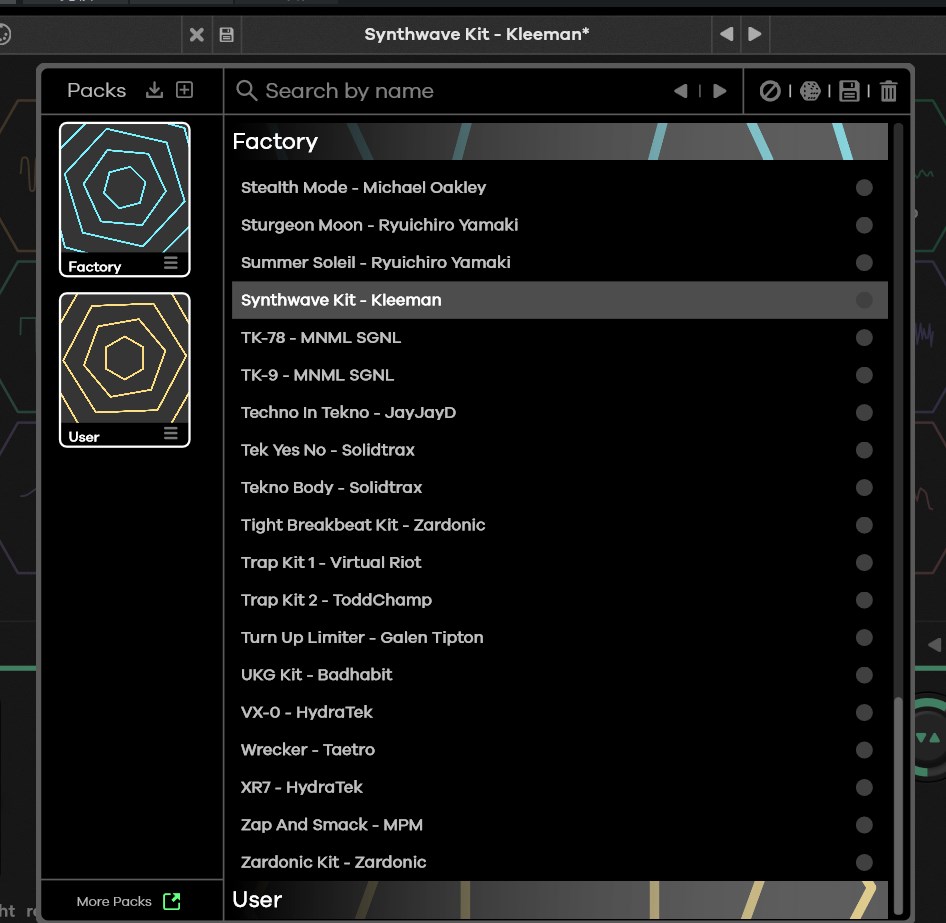Click the import pack download icon
The image size is (946, 923).
coord(154,90)
